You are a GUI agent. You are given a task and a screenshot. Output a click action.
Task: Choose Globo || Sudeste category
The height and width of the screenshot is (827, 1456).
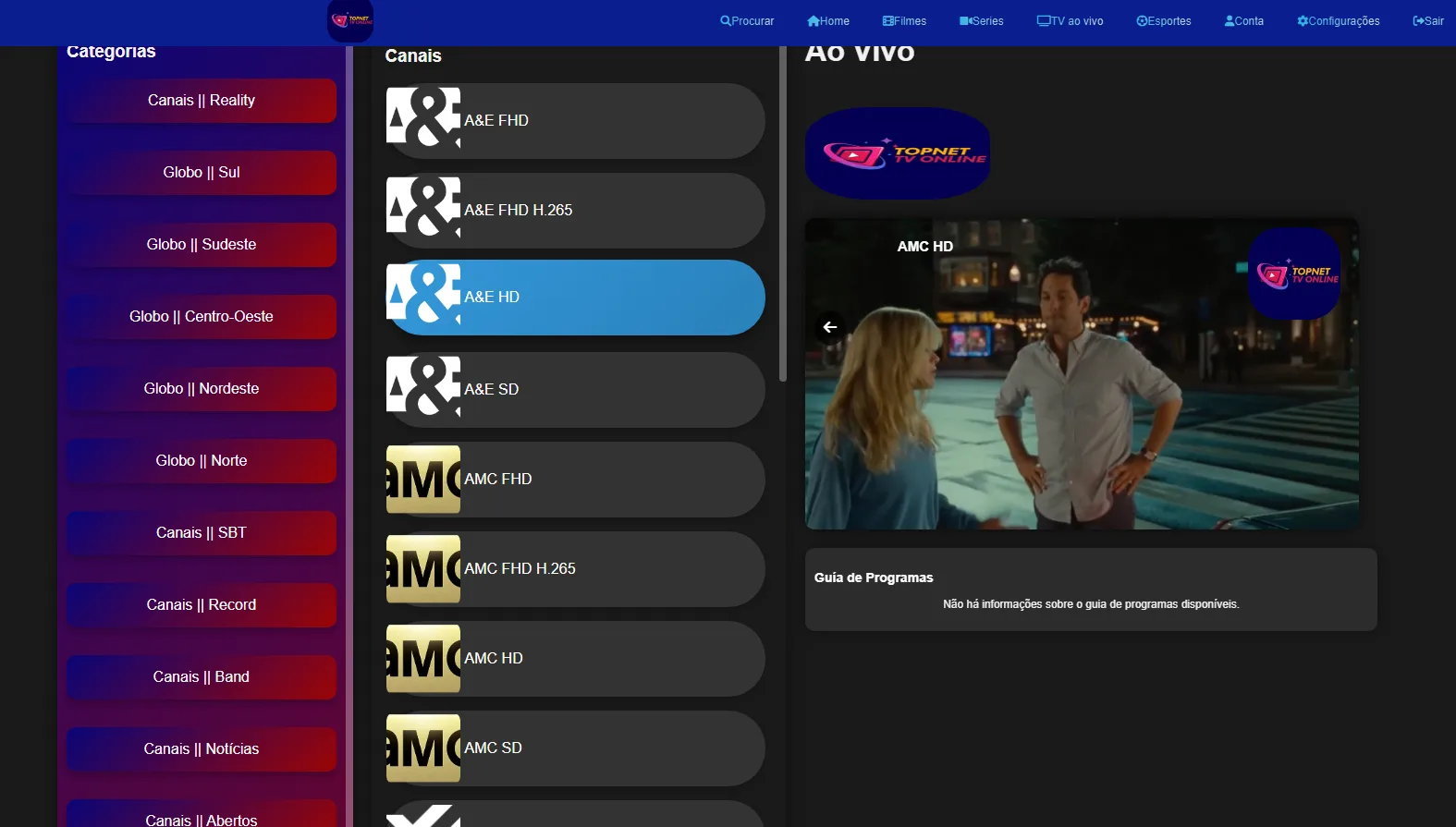201,245
